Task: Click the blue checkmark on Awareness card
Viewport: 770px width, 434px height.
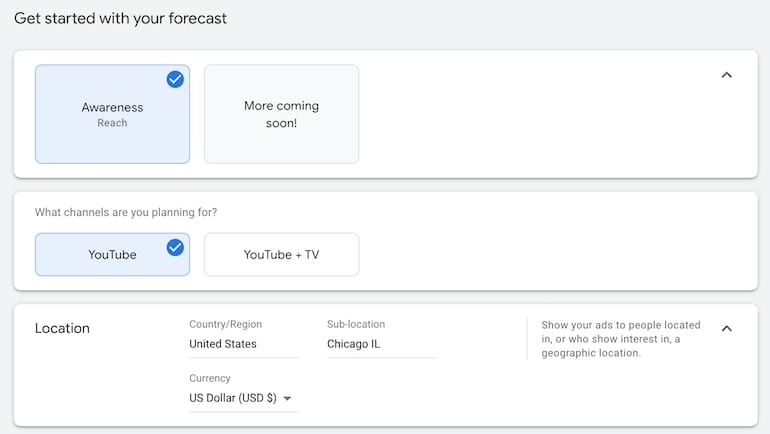Action: click(175, 79)
